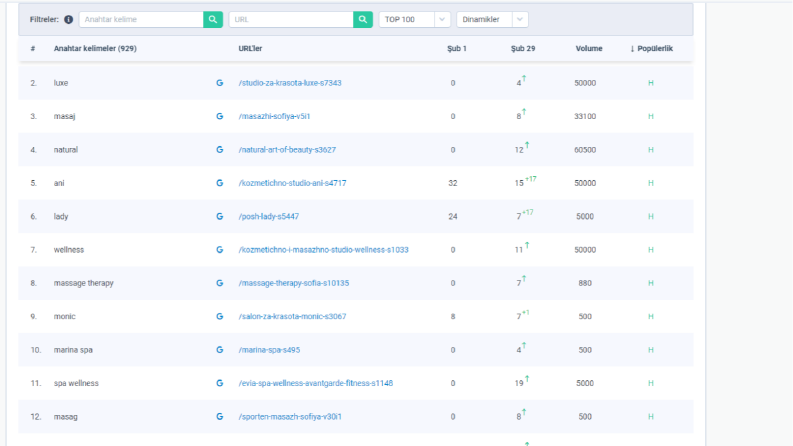This screenshot has width=793, height=446.
Task: Open /massage-therapy-sofia-s10135 link
Action: (293, 283)
